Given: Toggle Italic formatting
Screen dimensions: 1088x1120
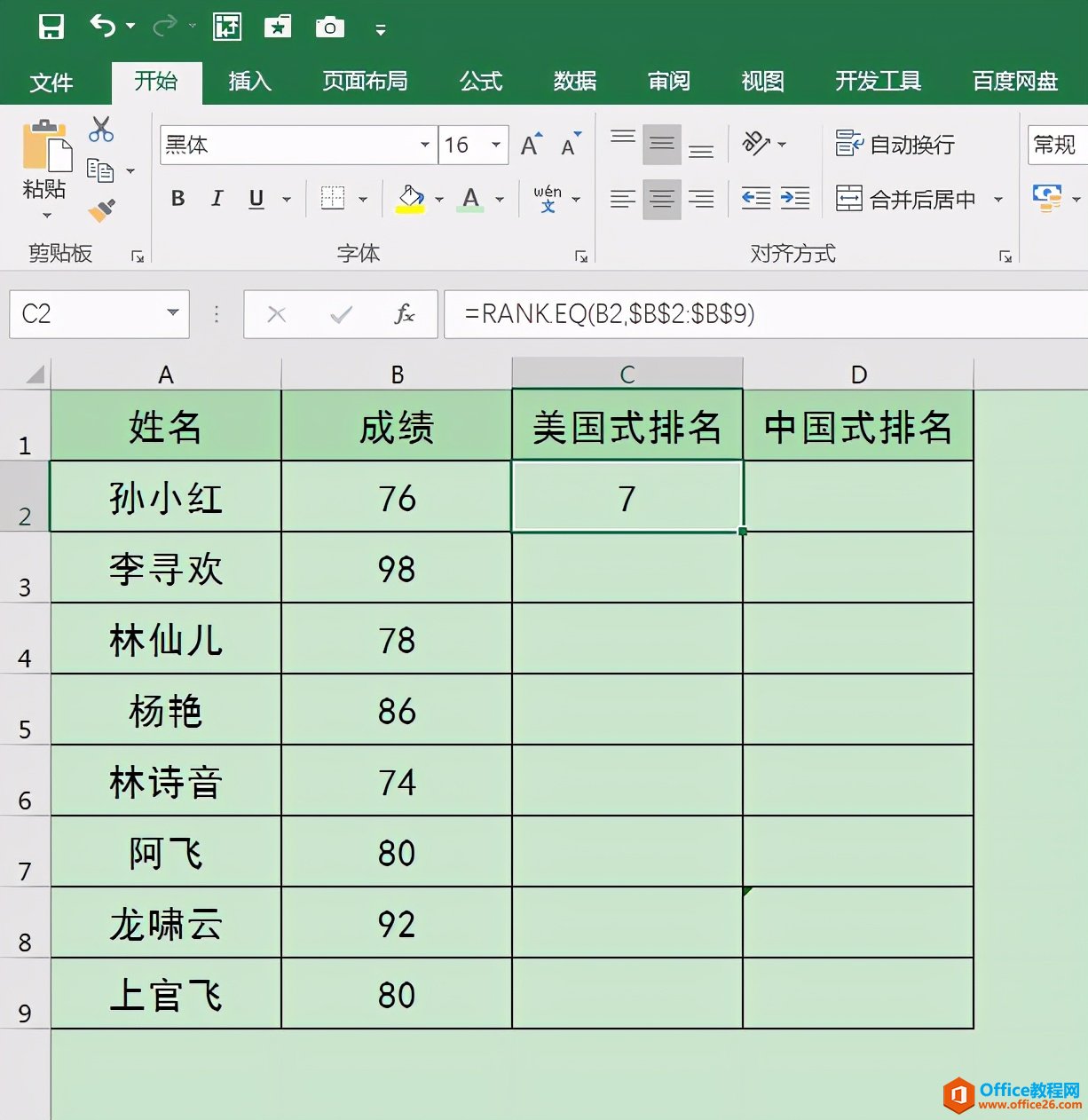Looking at the screenshot, I should tap(217, 199).
